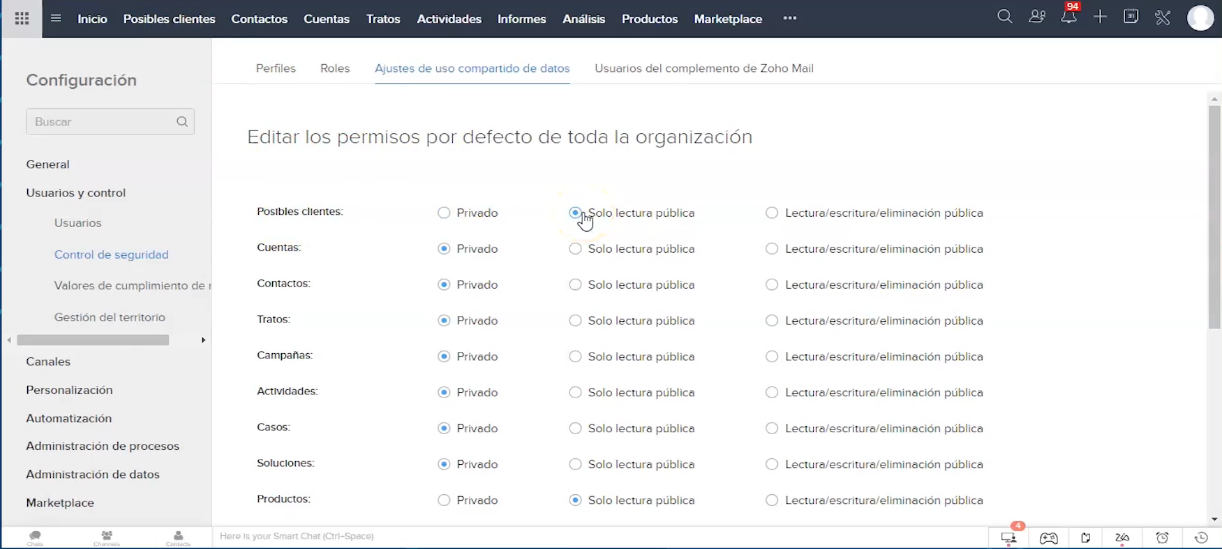This screenshot has height=549, width=1222.
Task: Open the Inicio module in top navigation
Action: point(92,18)
